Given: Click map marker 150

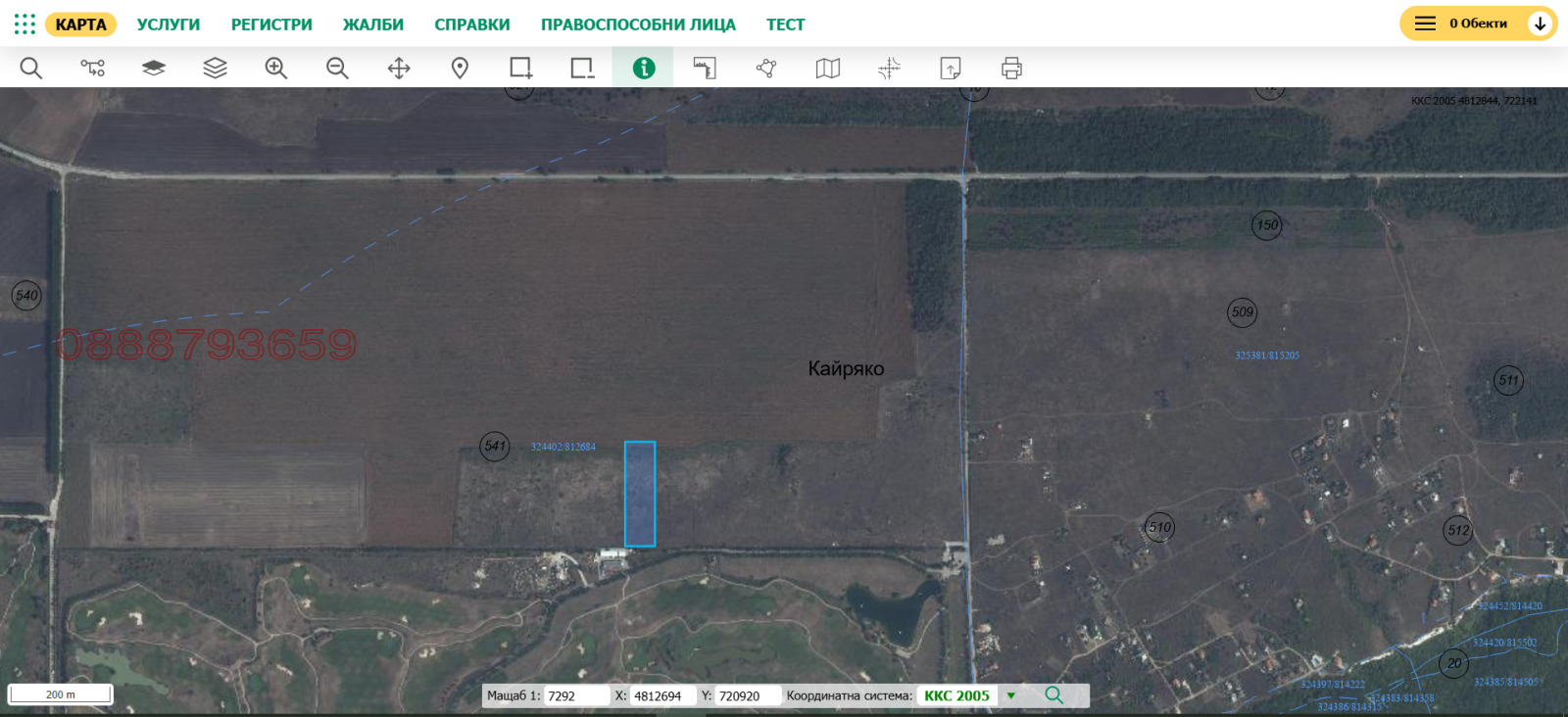Looking at the screenshot, I should click(x=1267, y=225).
